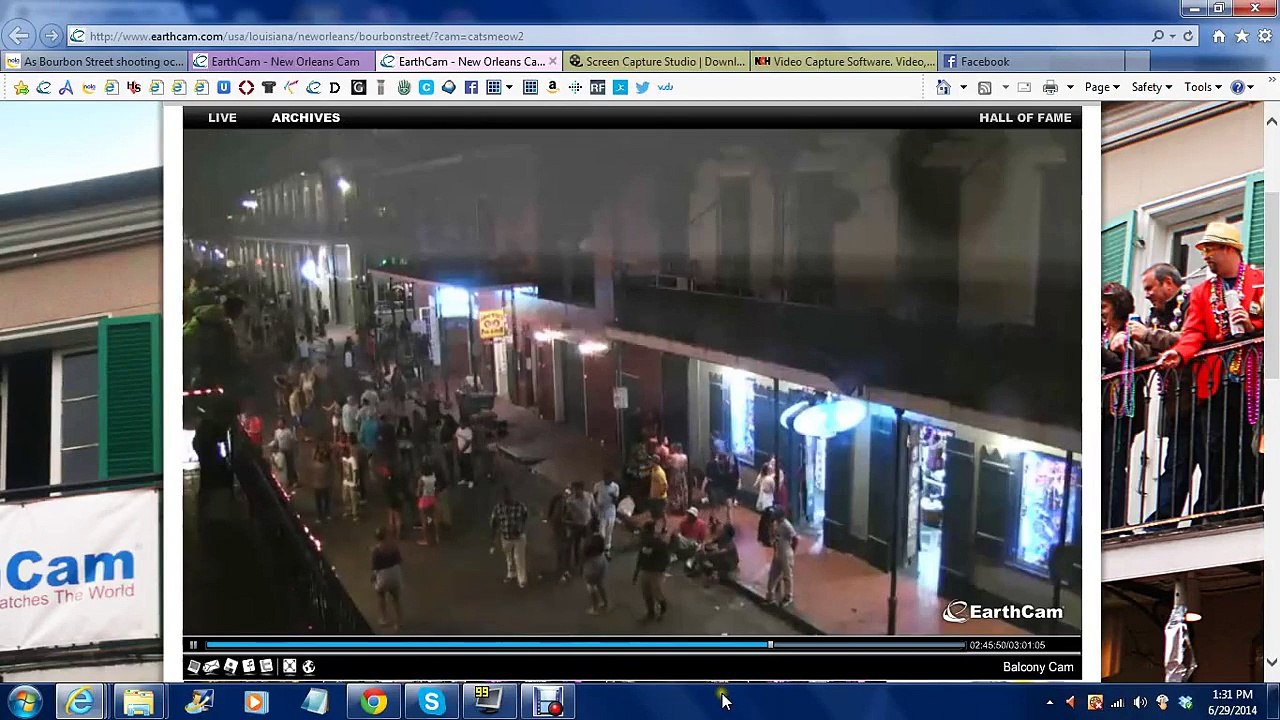The height and width of the screenshot is (720, 1280).
Task: Open the Page dropdown menu
Action: [x=1102, y=87]
